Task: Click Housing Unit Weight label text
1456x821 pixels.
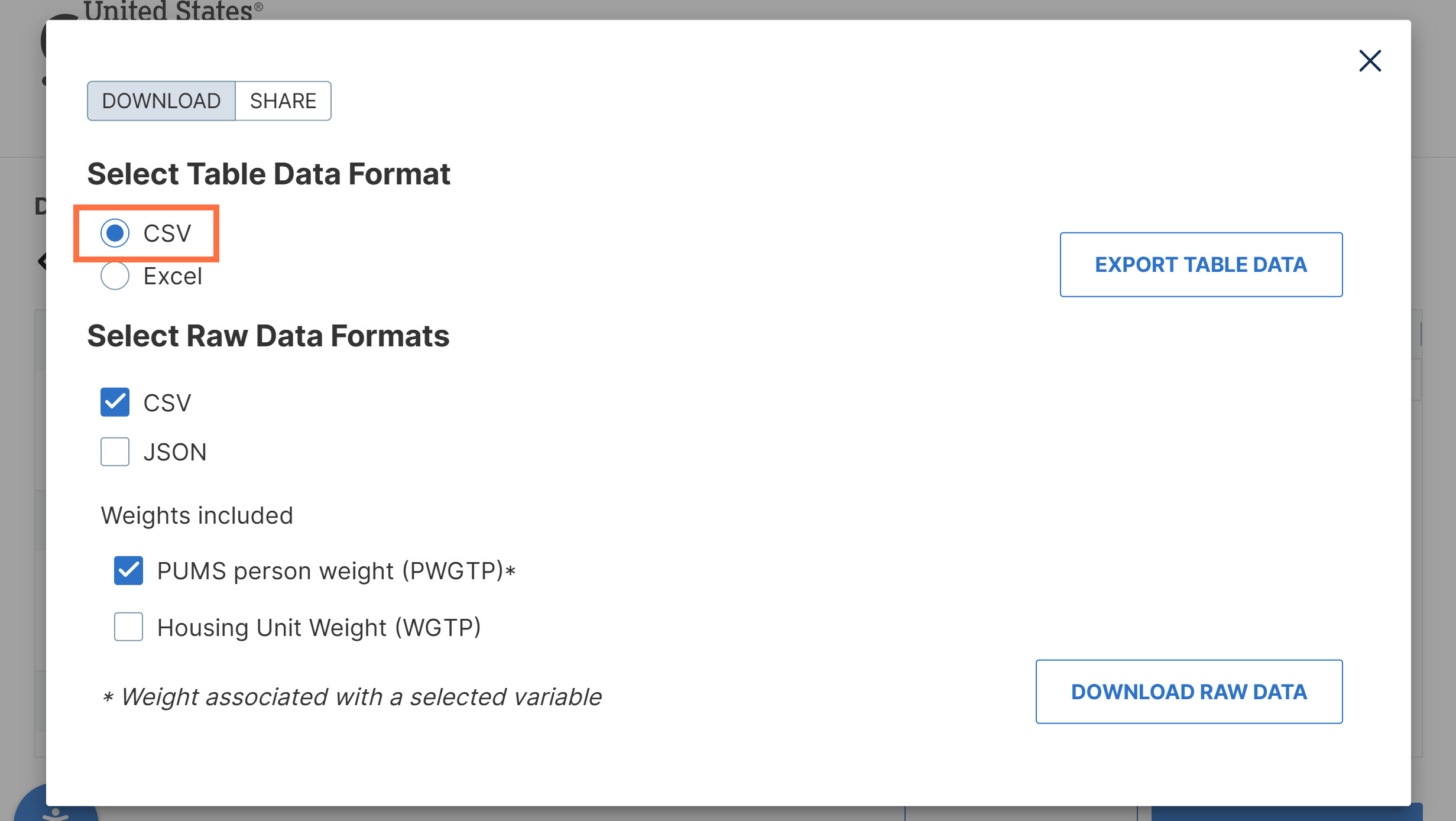Action: [x=319, y=627]
